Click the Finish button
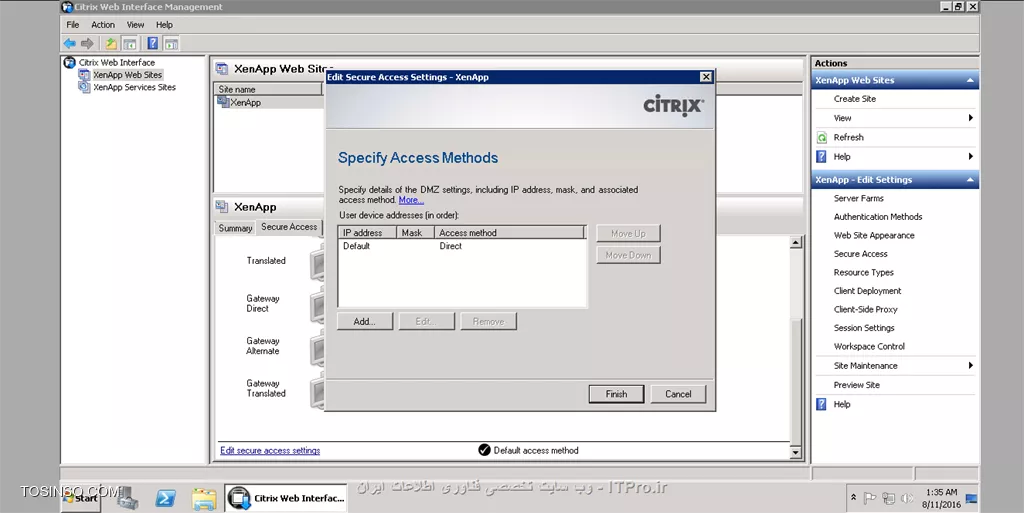The width and height of the screenshot is (1024, 513). pyautogui.click(x=616, y=394)
